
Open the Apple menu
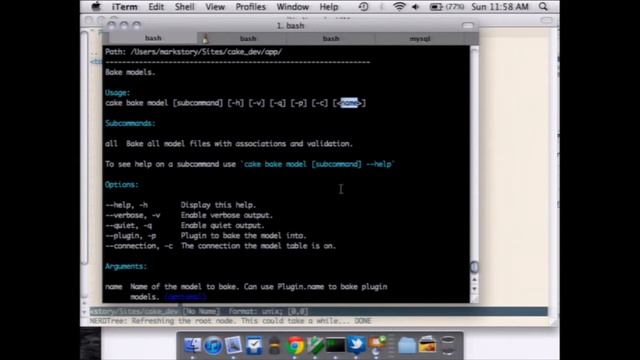click(x=96, y=7)
